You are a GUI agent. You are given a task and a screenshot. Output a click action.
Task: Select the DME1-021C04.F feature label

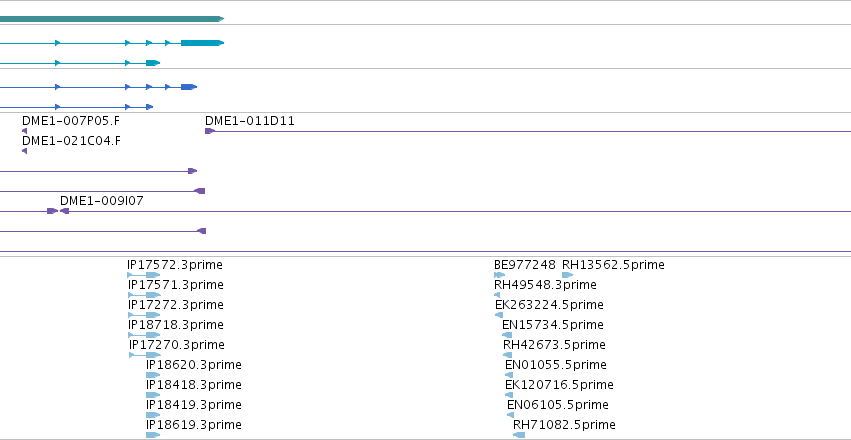point(71,141)
